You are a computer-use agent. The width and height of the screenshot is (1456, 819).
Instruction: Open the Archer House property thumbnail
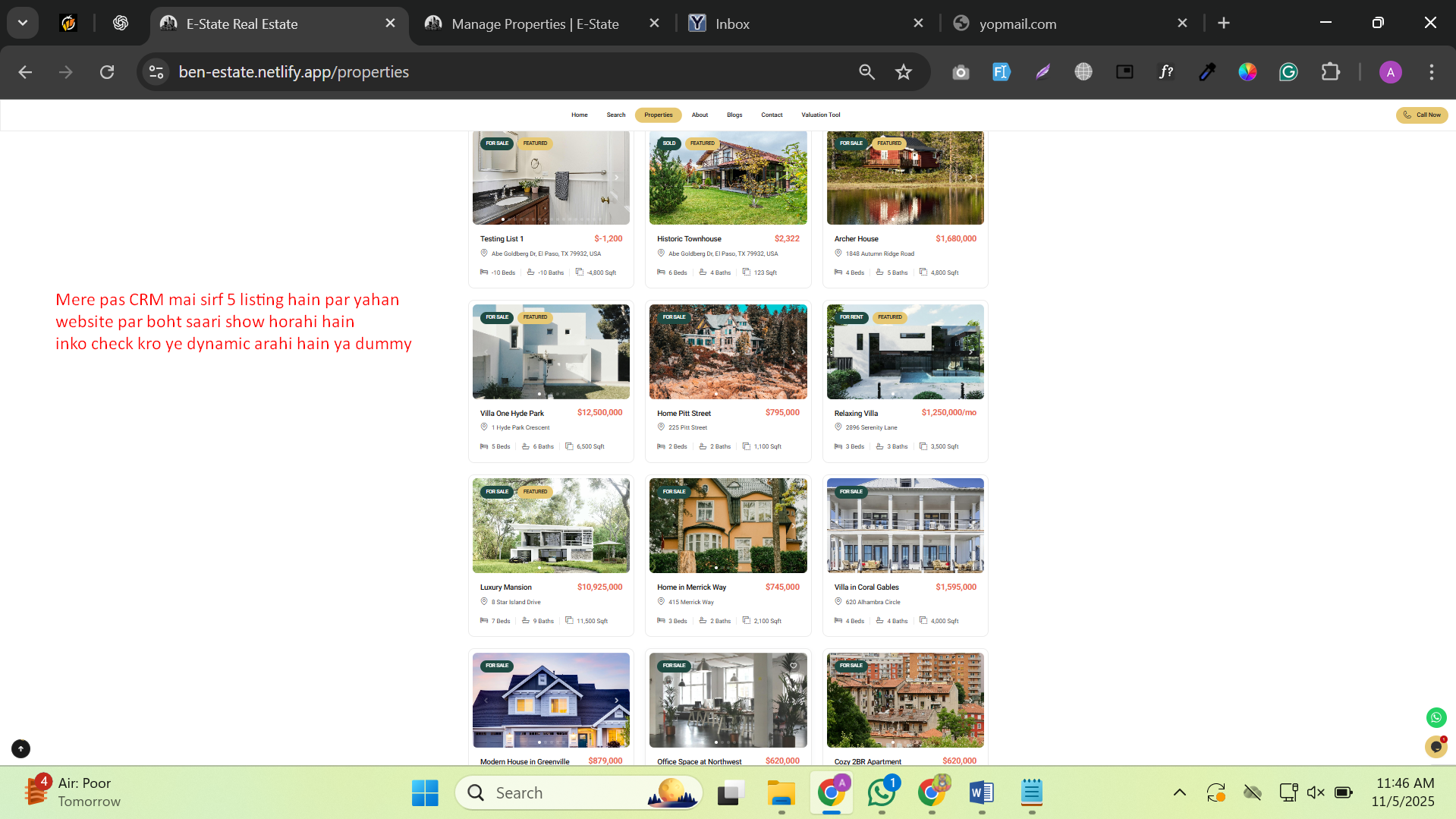(x=904, y=178)
